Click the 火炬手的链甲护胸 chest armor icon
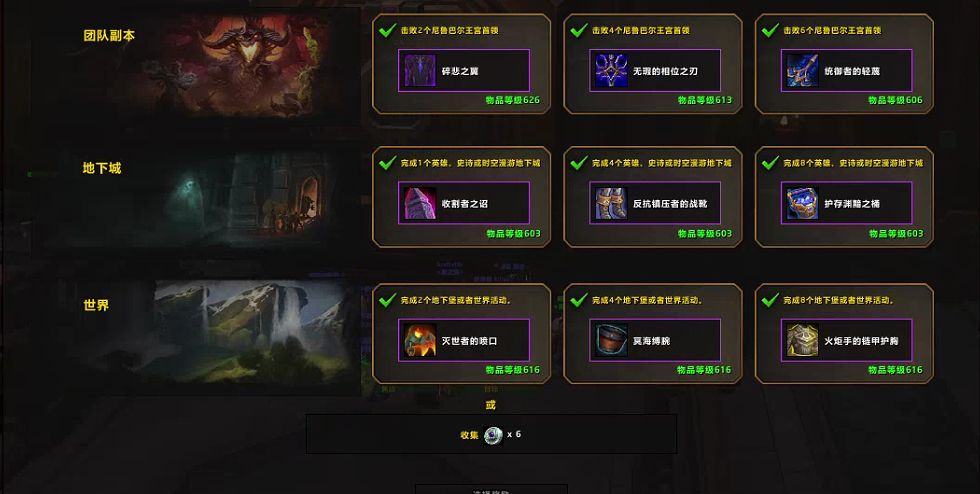This screenshot has height=494, width=980. [802, 341]
